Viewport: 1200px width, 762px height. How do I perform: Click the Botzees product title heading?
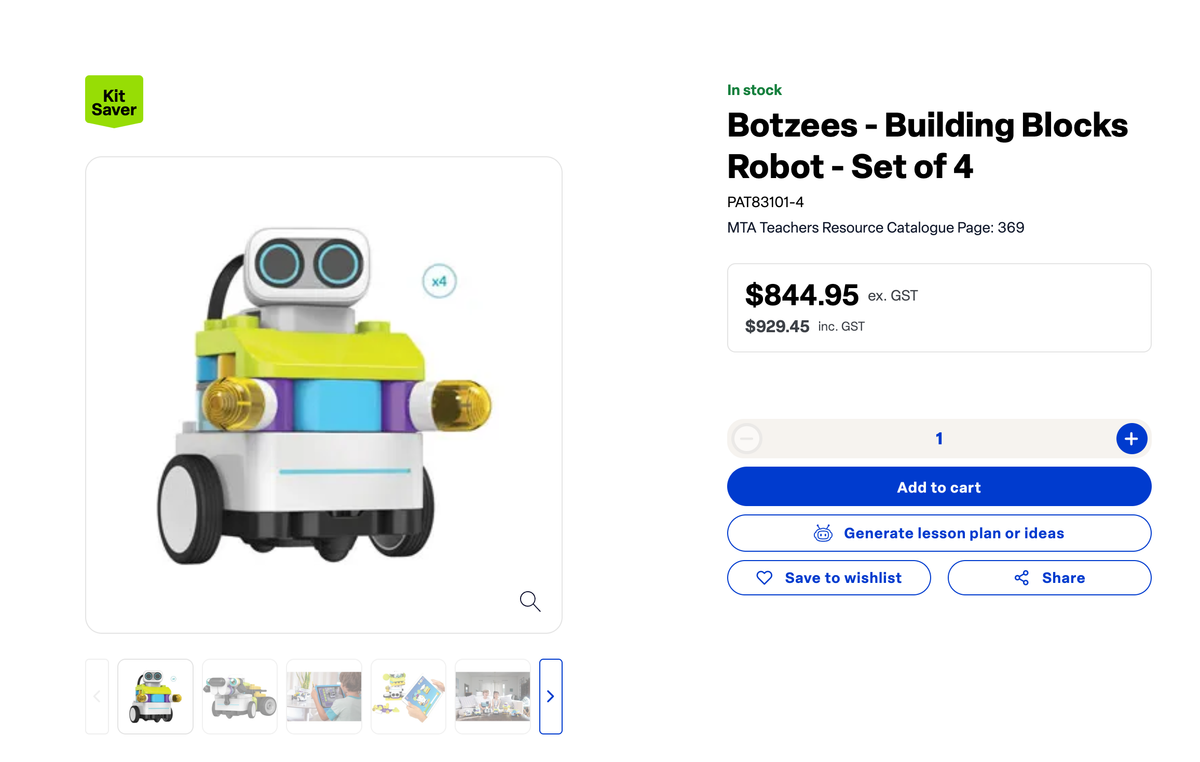tap(927, 145)
